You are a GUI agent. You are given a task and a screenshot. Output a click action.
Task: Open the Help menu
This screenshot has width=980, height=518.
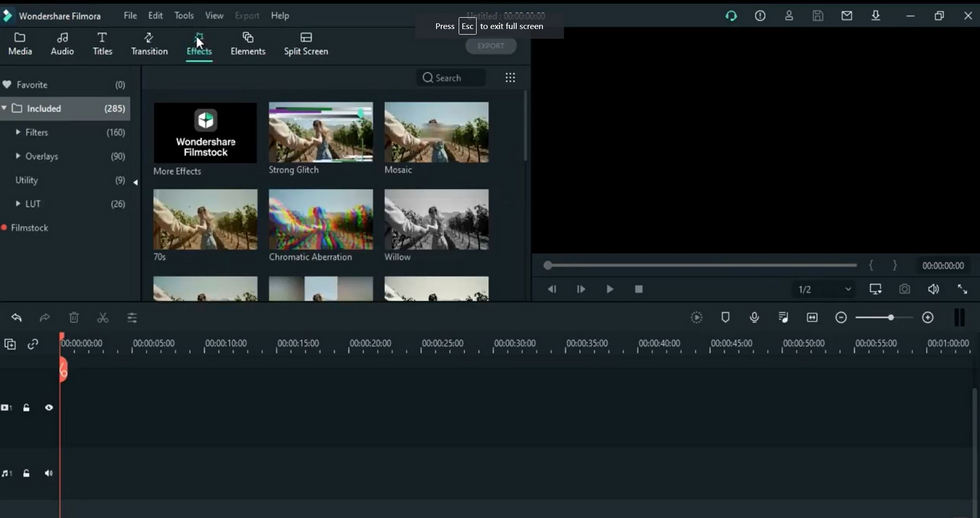point(280,16)
